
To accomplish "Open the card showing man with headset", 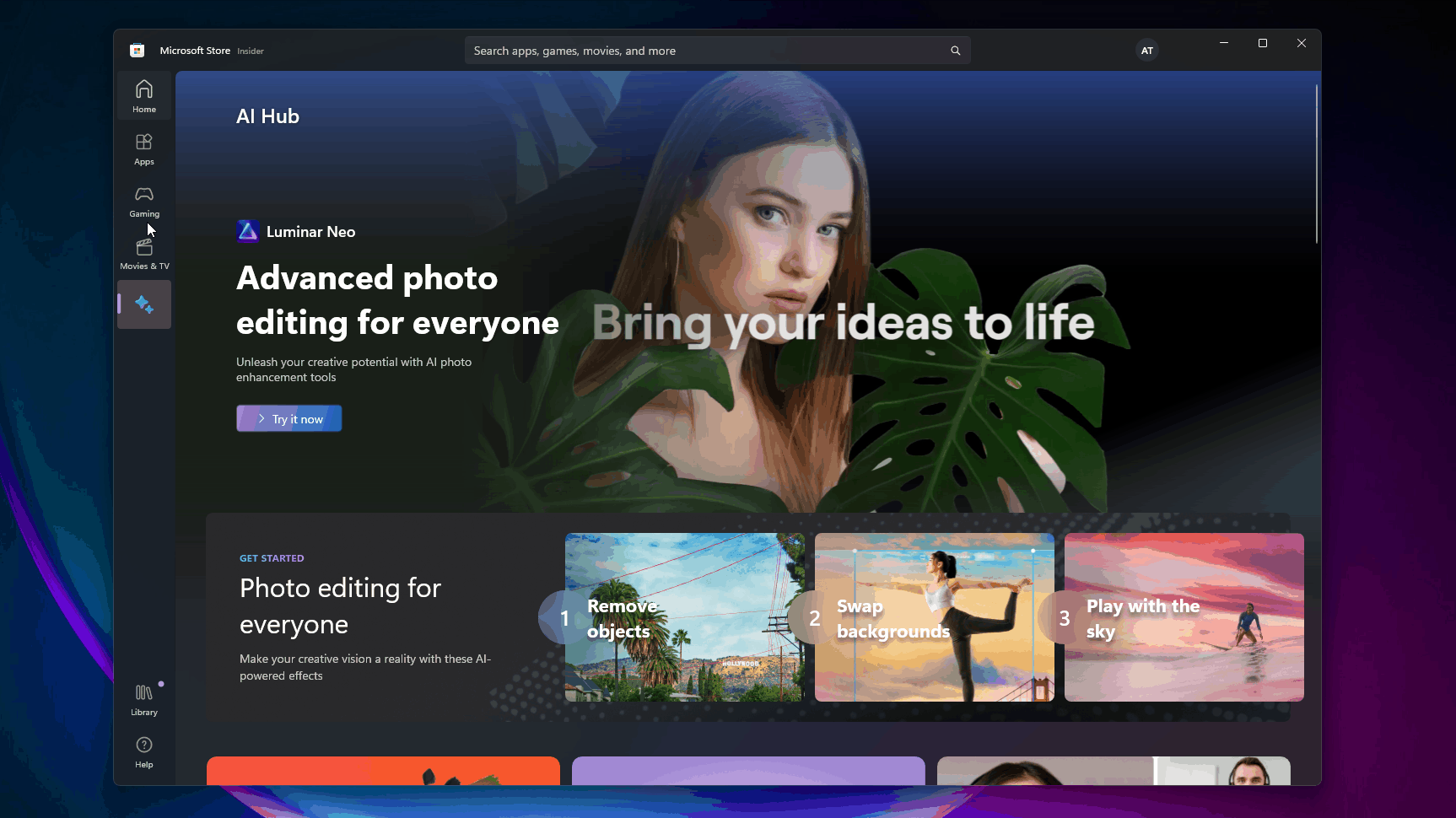I will 1114,771.
